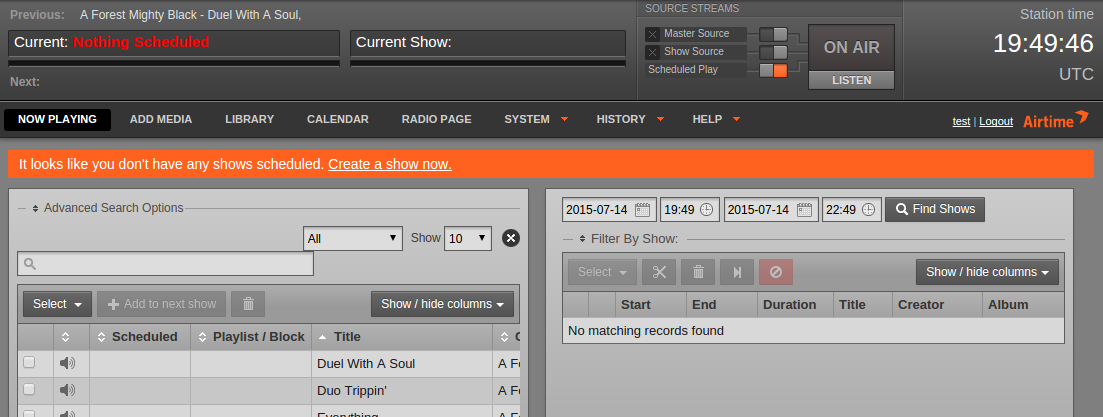Click the 'Create a show now.' link
The height and width of the screenshot is (417, 1103).
(x=389, y=164)
